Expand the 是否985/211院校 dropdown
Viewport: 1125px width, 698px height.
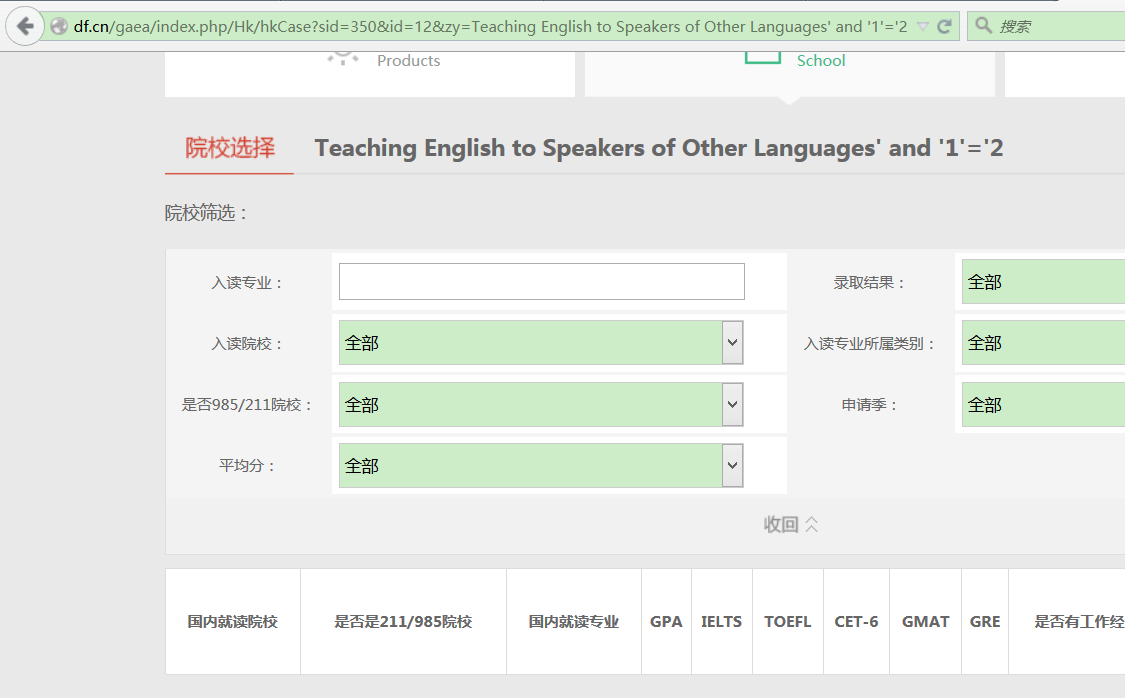coord(732,405)
